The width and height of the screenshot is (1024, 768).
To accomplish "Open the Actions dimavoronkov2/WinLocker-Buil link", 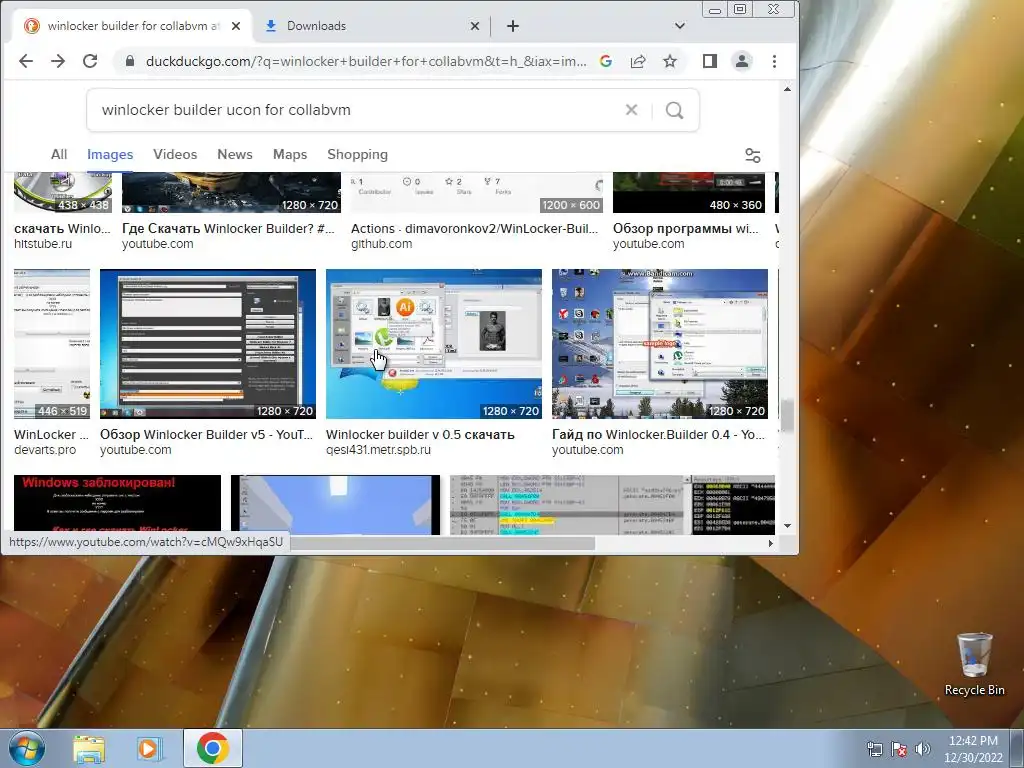I will click(x=475, y=229).
